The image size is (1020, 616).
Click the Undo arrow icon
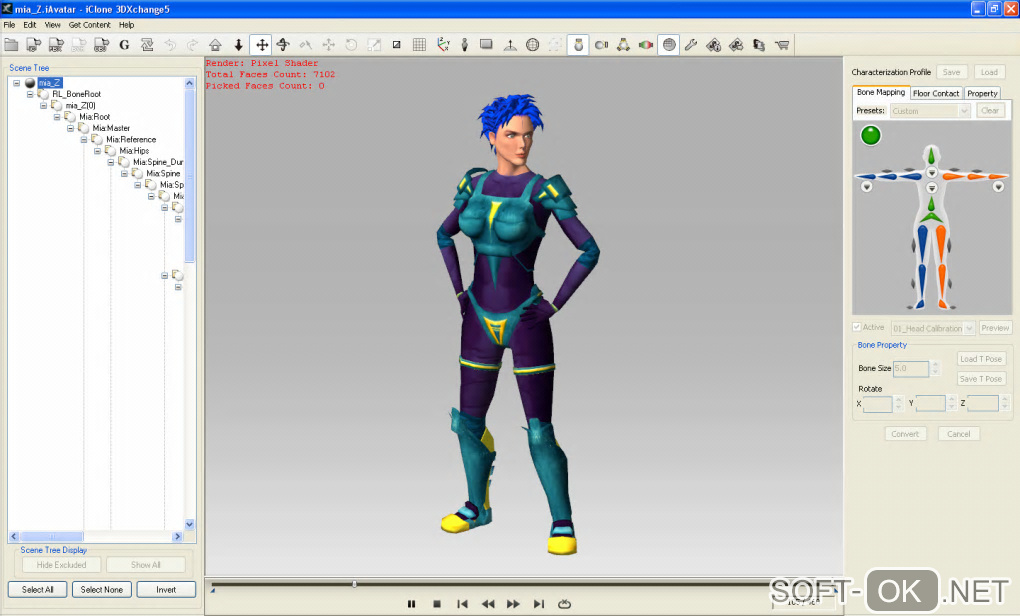click(x=170, y=45)
